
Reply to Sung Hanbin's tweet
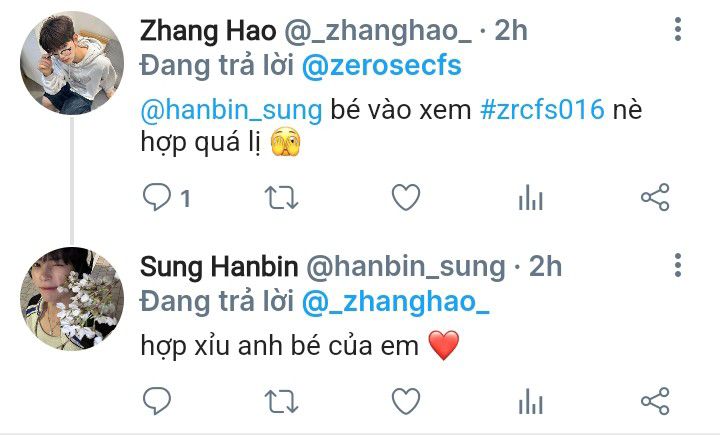pos(157,401)
